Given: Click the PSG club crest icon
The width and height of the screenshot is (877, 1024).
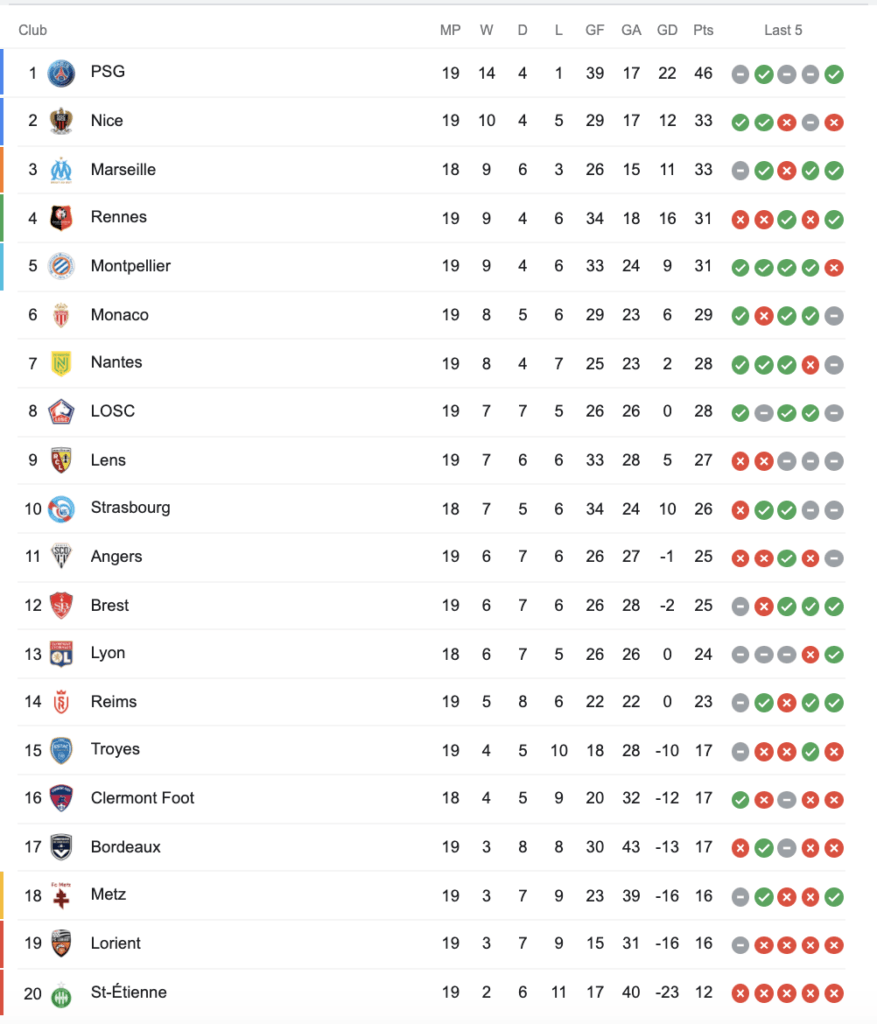Looking at the screenshot, I should click(61, 72).
